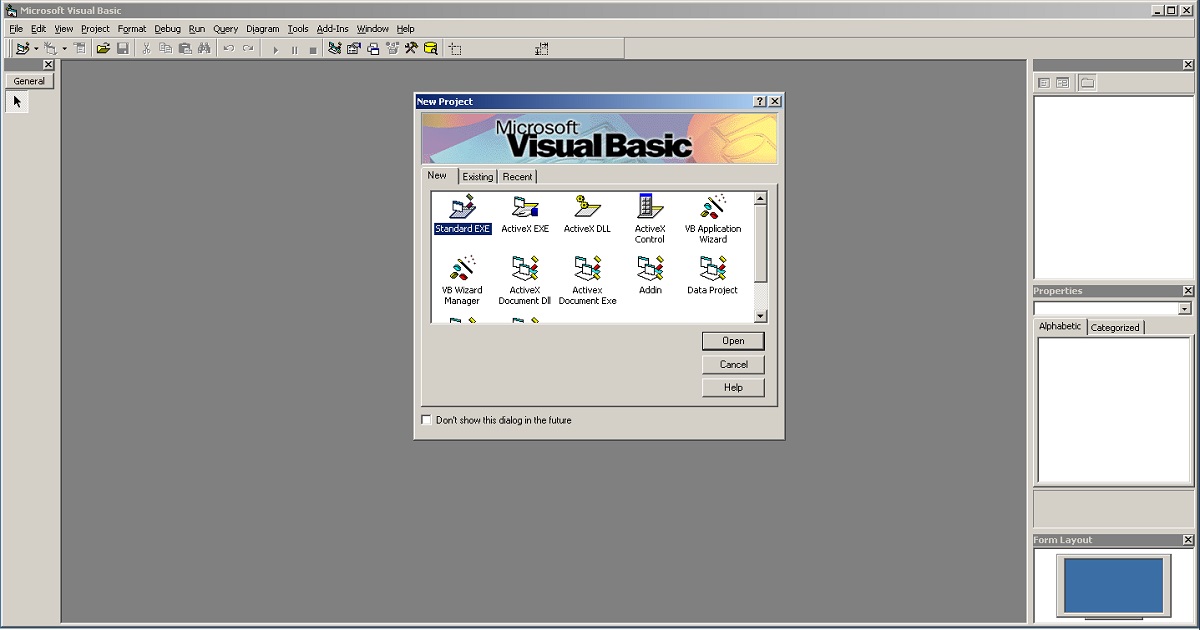Pick the ActiveX DLL project icon

coord(587,215)
